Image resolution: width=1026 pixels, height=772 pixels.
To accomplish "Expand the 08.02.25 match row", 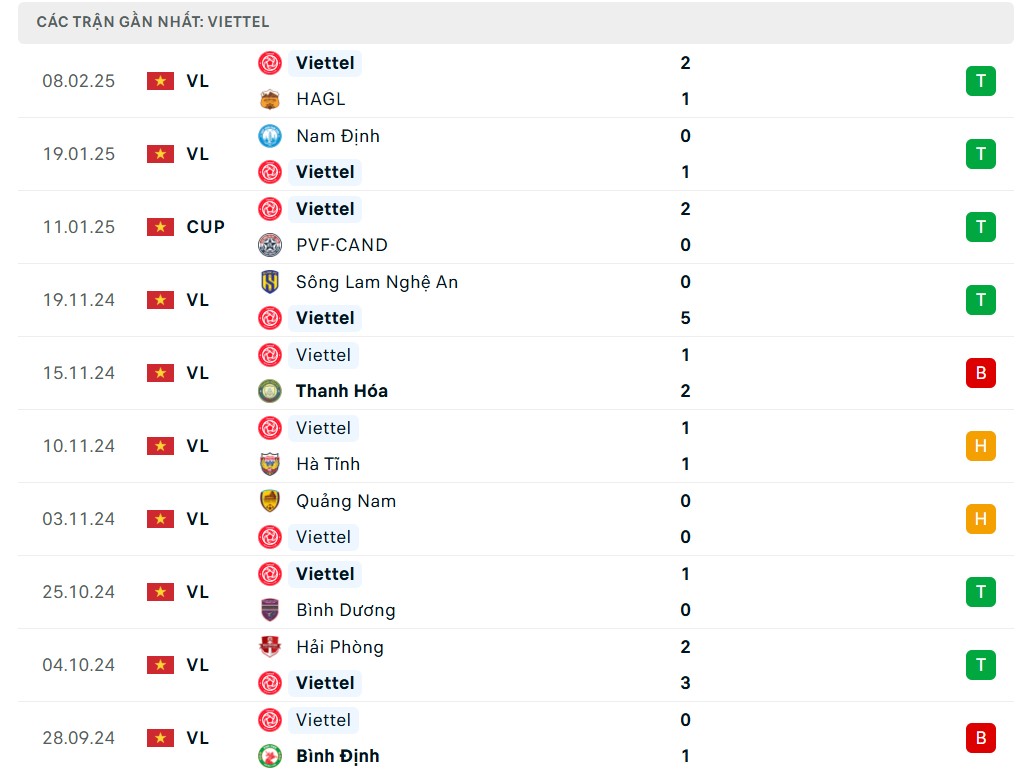I will point(513,81).
